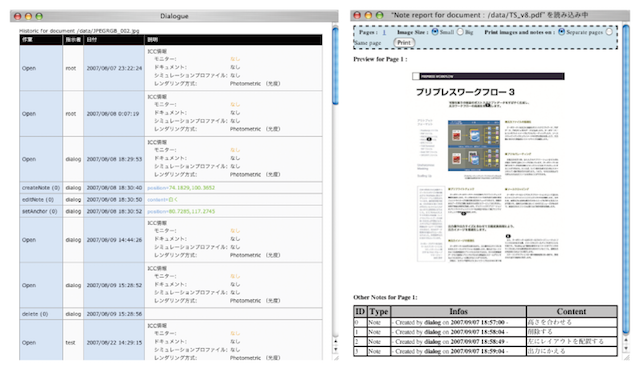Click the Content column header in notes table
This screenshot has width=640, height=368.
pos(571,311)
